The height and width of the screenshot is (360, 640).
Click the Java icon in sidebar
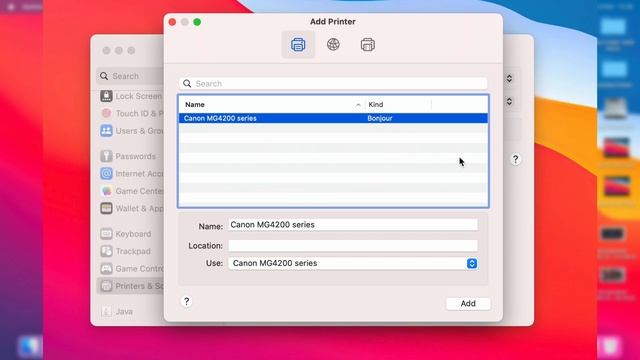(x=106, y=311)
